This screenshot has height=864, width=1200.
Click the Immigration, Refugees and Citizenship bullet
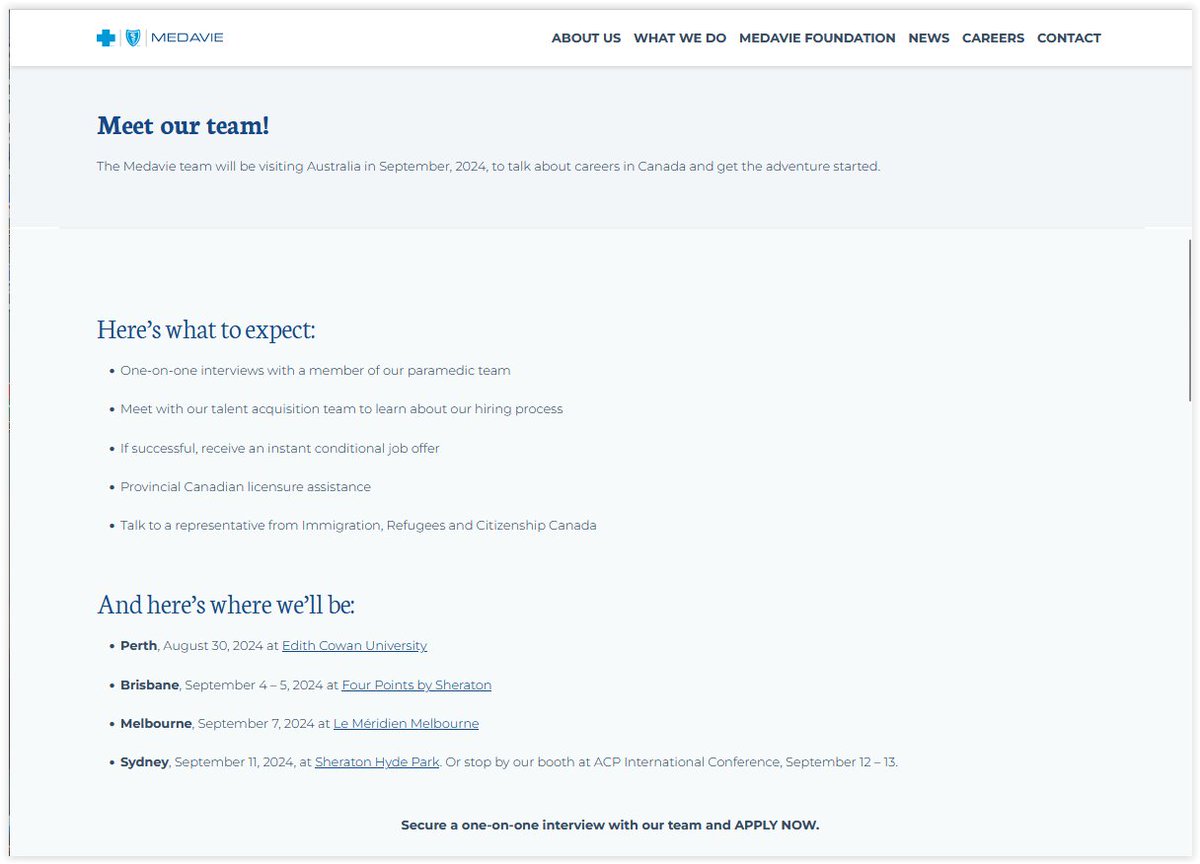click(x=358, y=525)
